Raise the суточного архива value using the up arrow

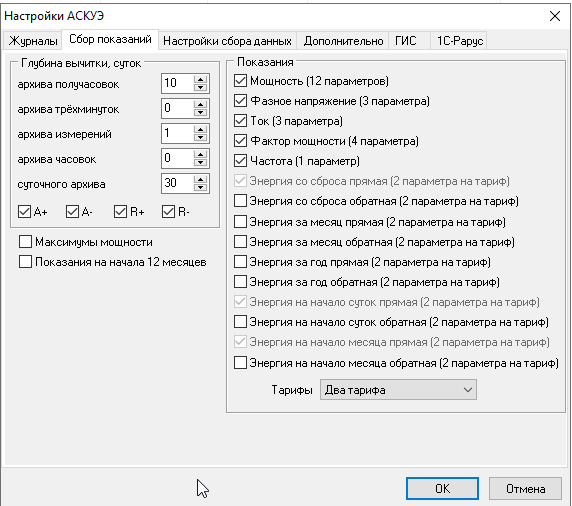tap(200, 179)
